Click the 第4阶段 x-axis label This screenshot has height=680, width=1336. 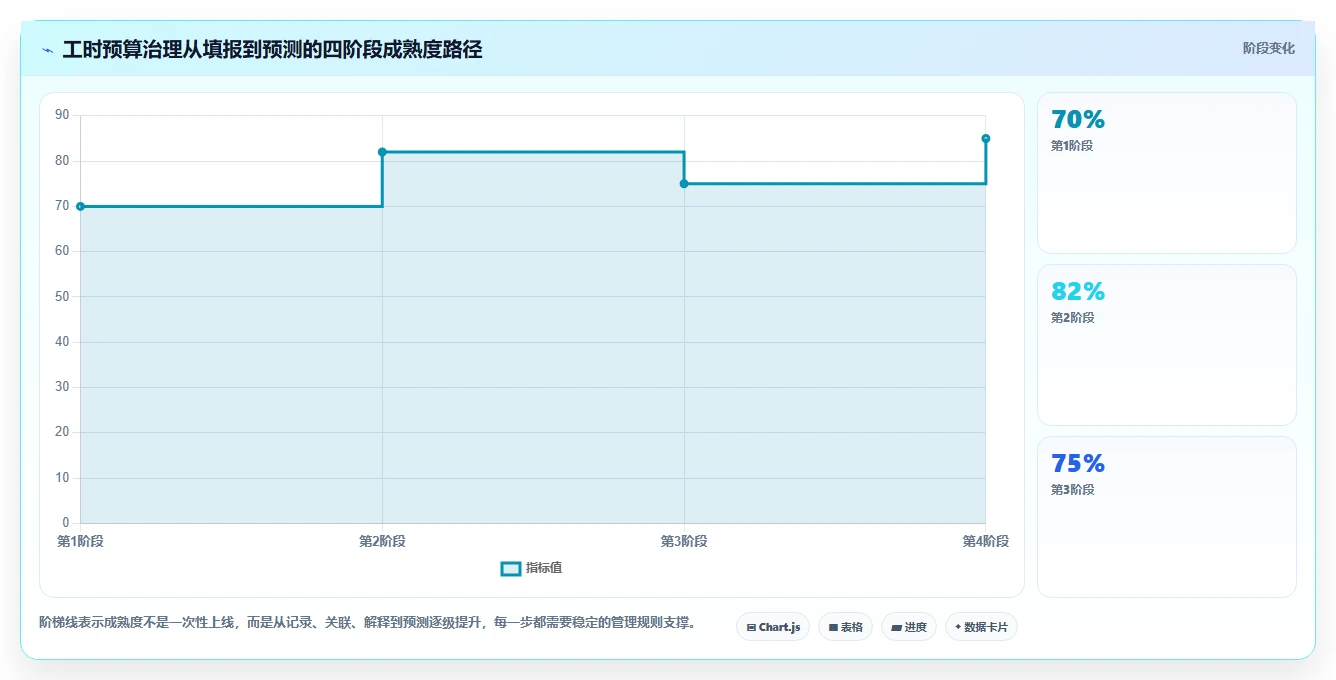pyautogui.click(x=986, y=541)
